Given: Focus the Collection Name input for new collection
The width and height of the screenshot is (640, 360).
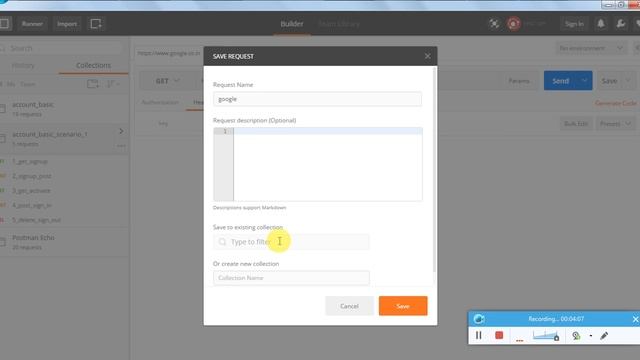Looking at the screenshot, I should (x=291, y=278).
